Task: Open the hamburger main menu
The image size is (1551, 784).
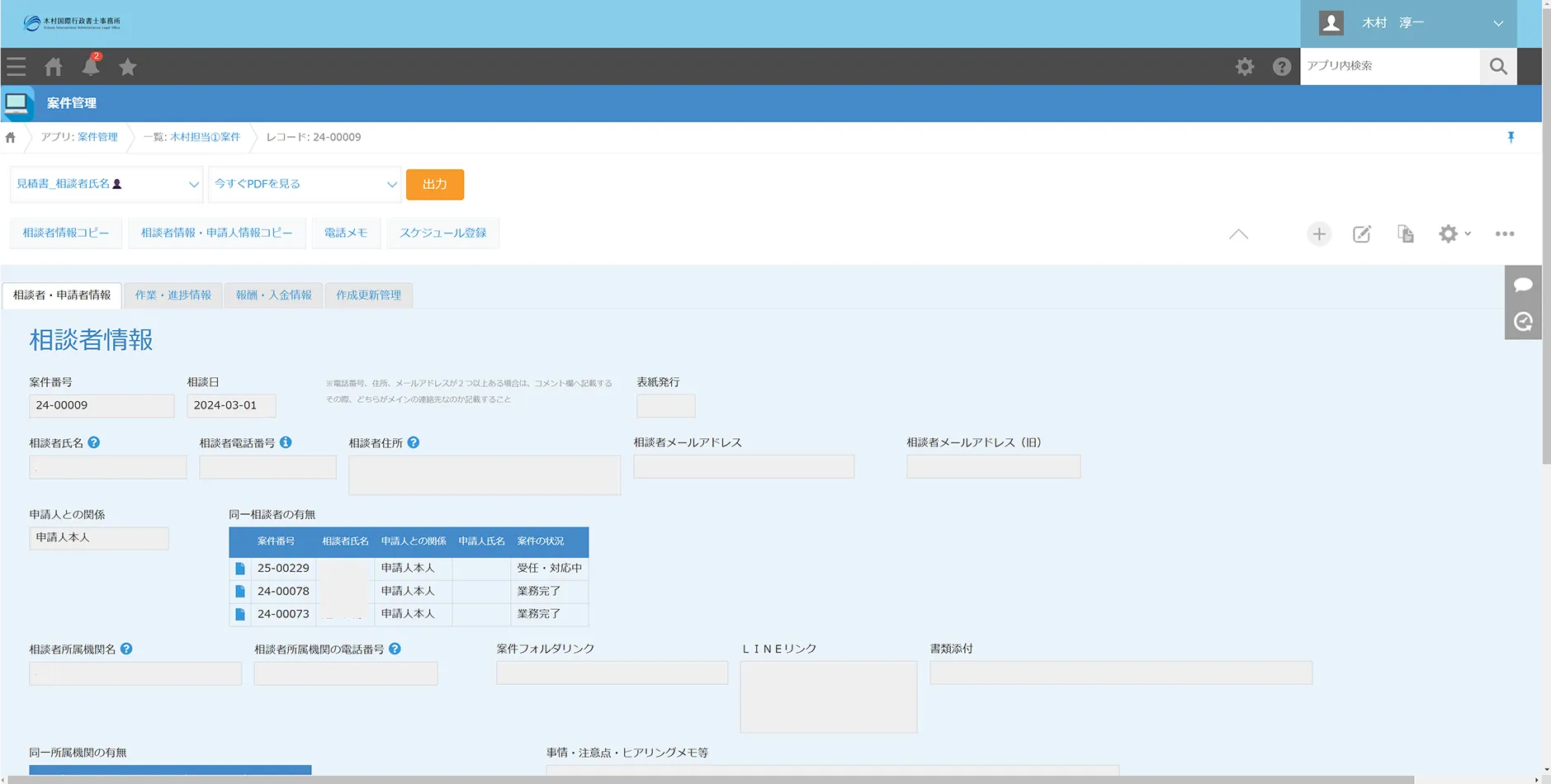Action: [16, 67]
